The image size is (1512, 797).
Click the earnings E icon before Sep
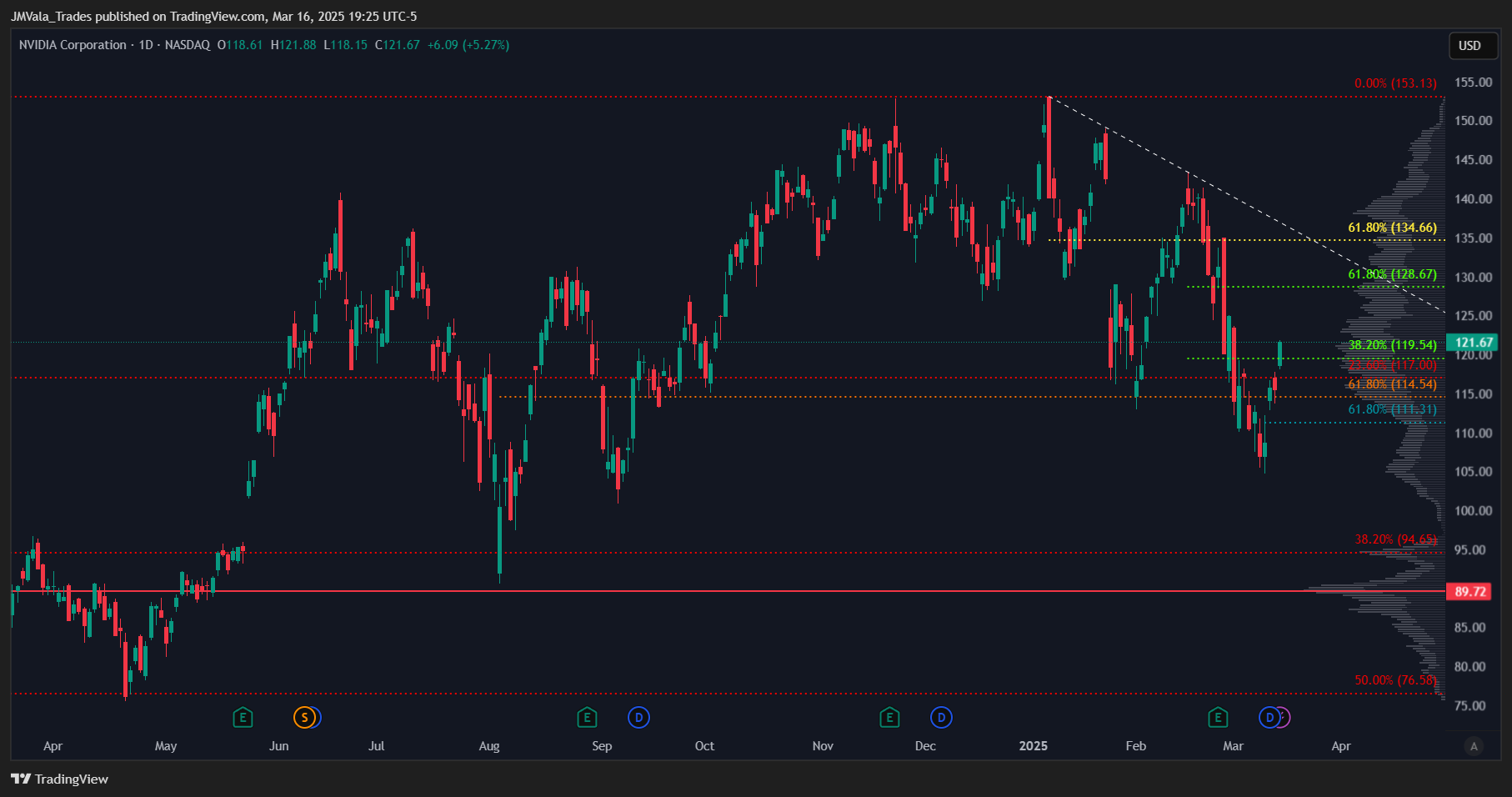(x=587, y=717)
